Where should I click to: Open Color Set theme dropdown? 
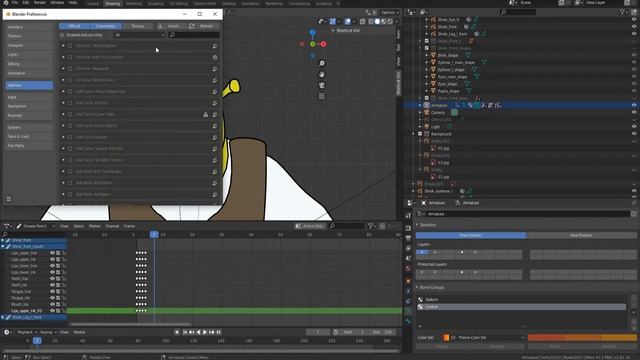click(484, 338)
